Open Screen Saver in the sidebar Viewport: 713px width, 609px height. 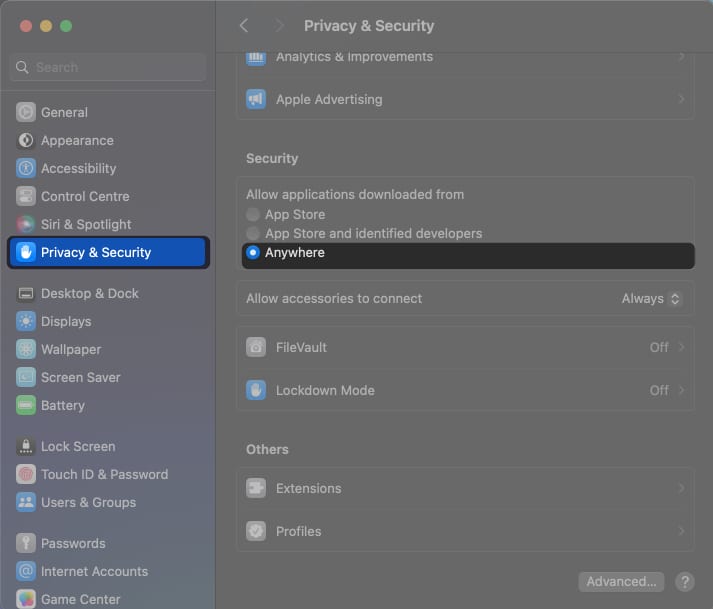tap(108, 377)
